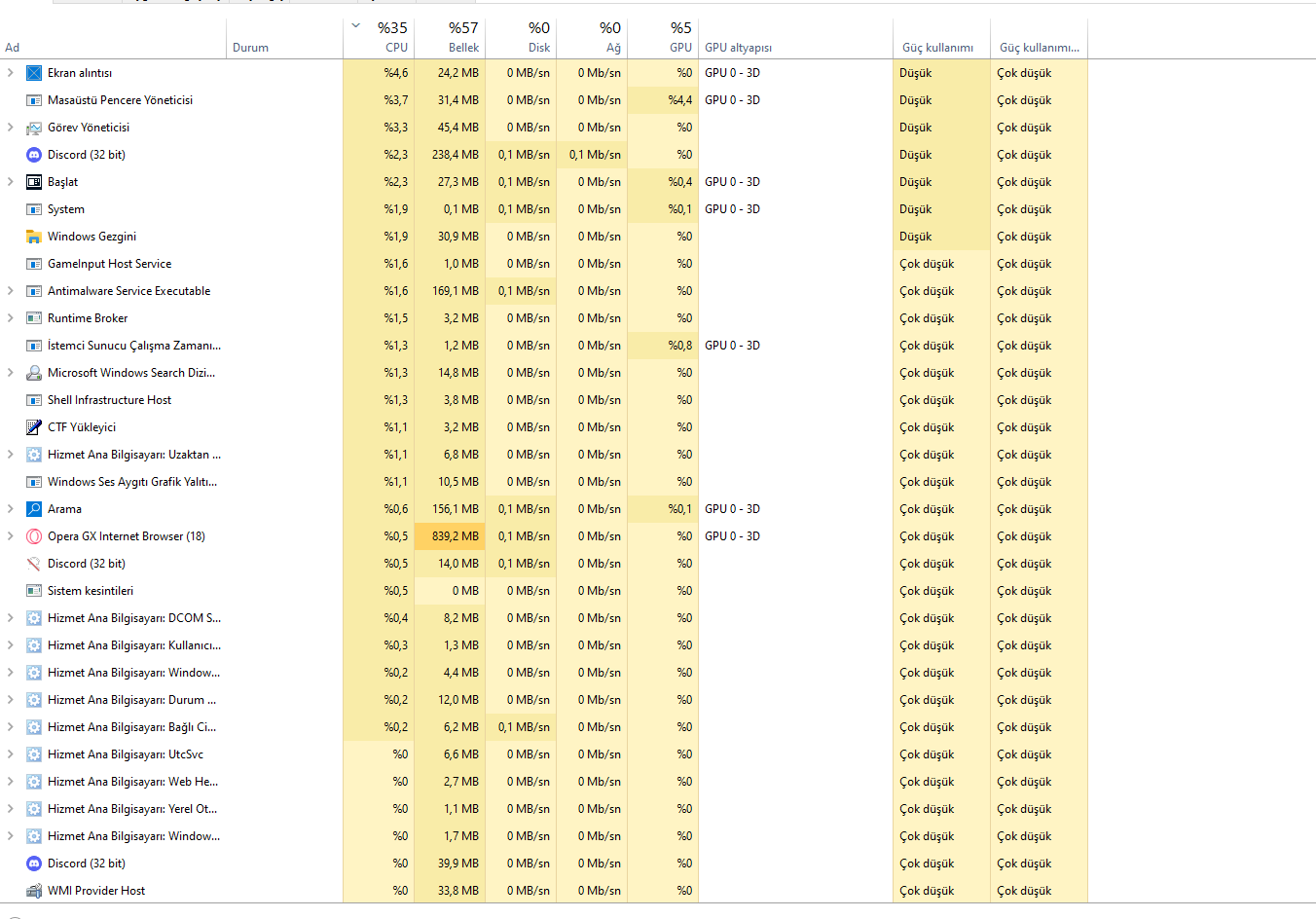Click the Opera GX Internet Browser icon

click(x=34, y=536)
